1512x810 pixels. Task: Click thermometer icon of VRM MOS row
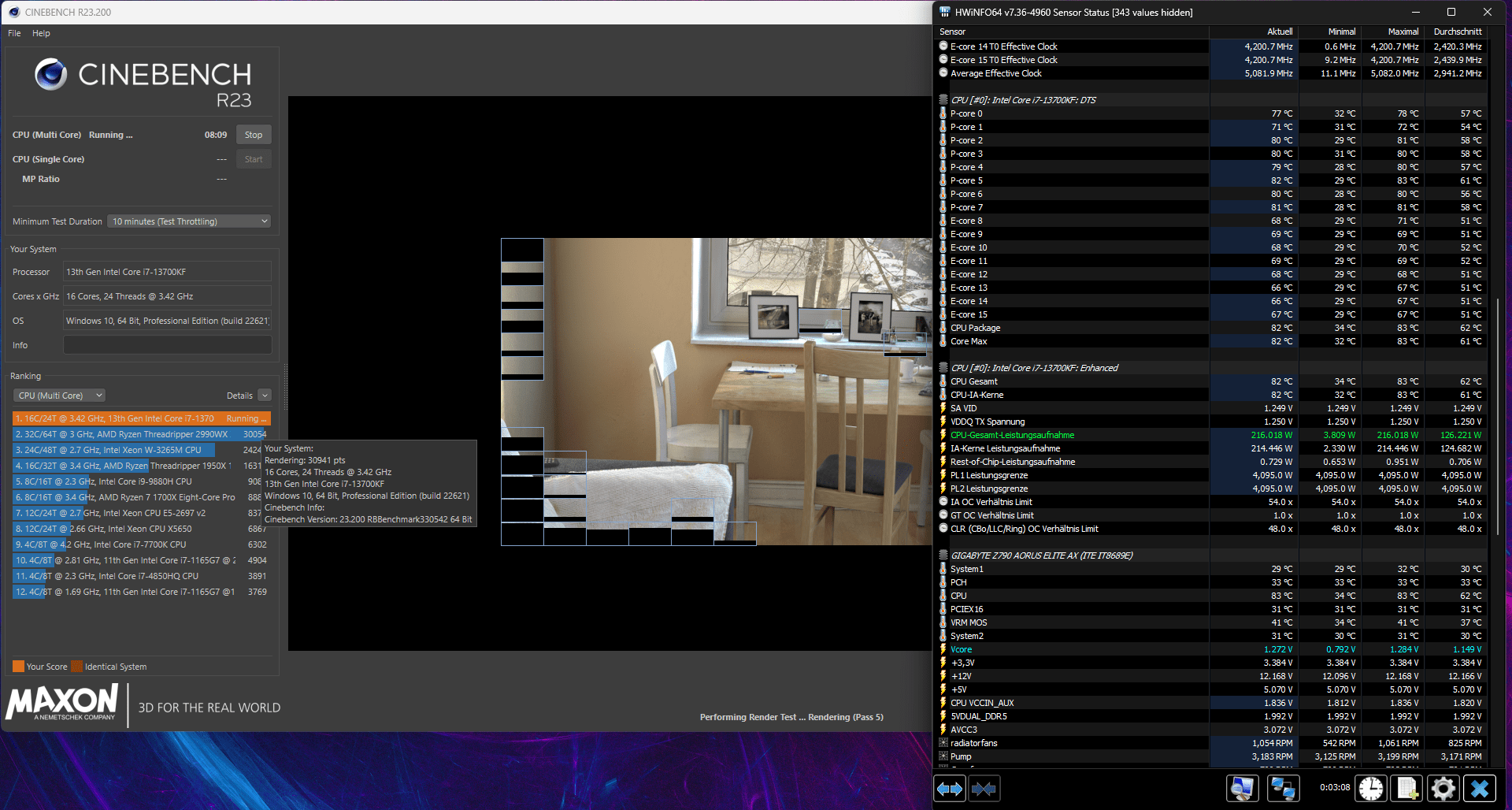(943, 622)
